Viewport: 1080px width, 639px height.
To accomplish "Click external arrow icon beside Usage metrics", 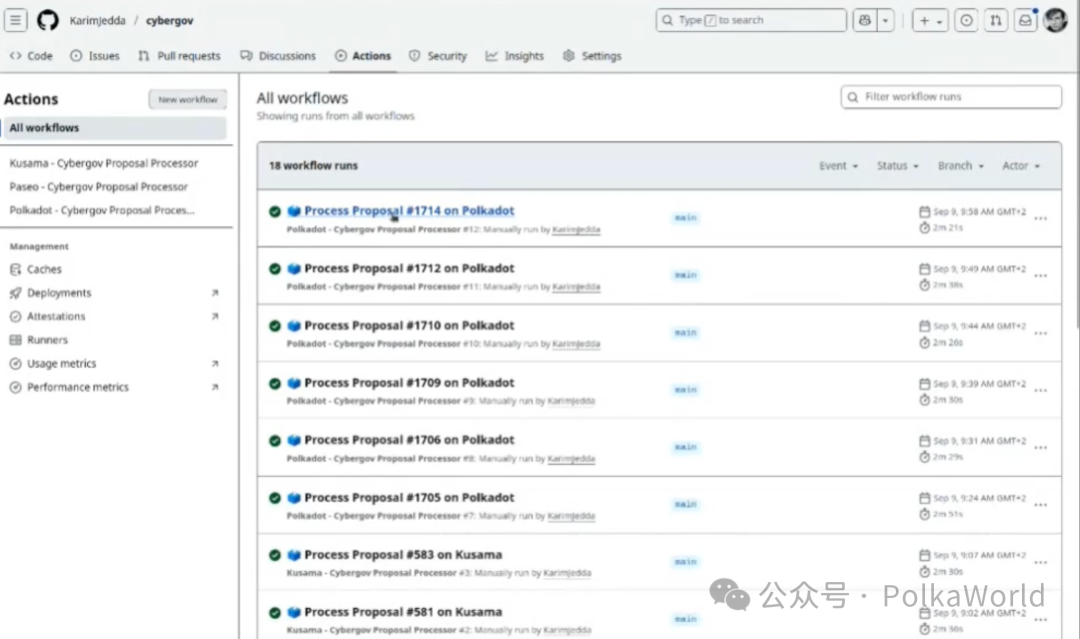I will tap(215, 364).
